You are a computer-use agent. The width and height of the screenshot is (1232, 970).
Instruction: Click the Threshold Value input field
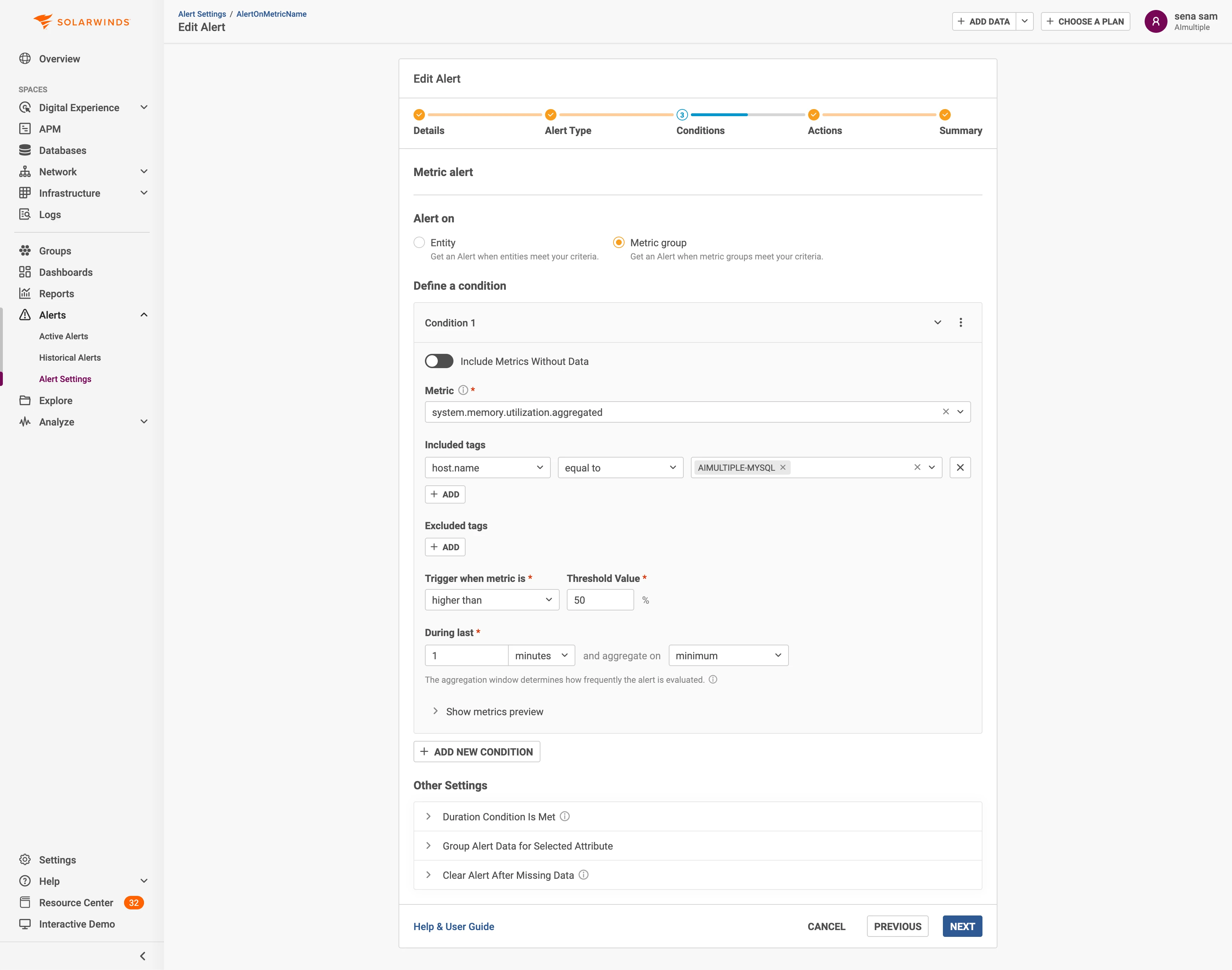[x=600, y=600]
